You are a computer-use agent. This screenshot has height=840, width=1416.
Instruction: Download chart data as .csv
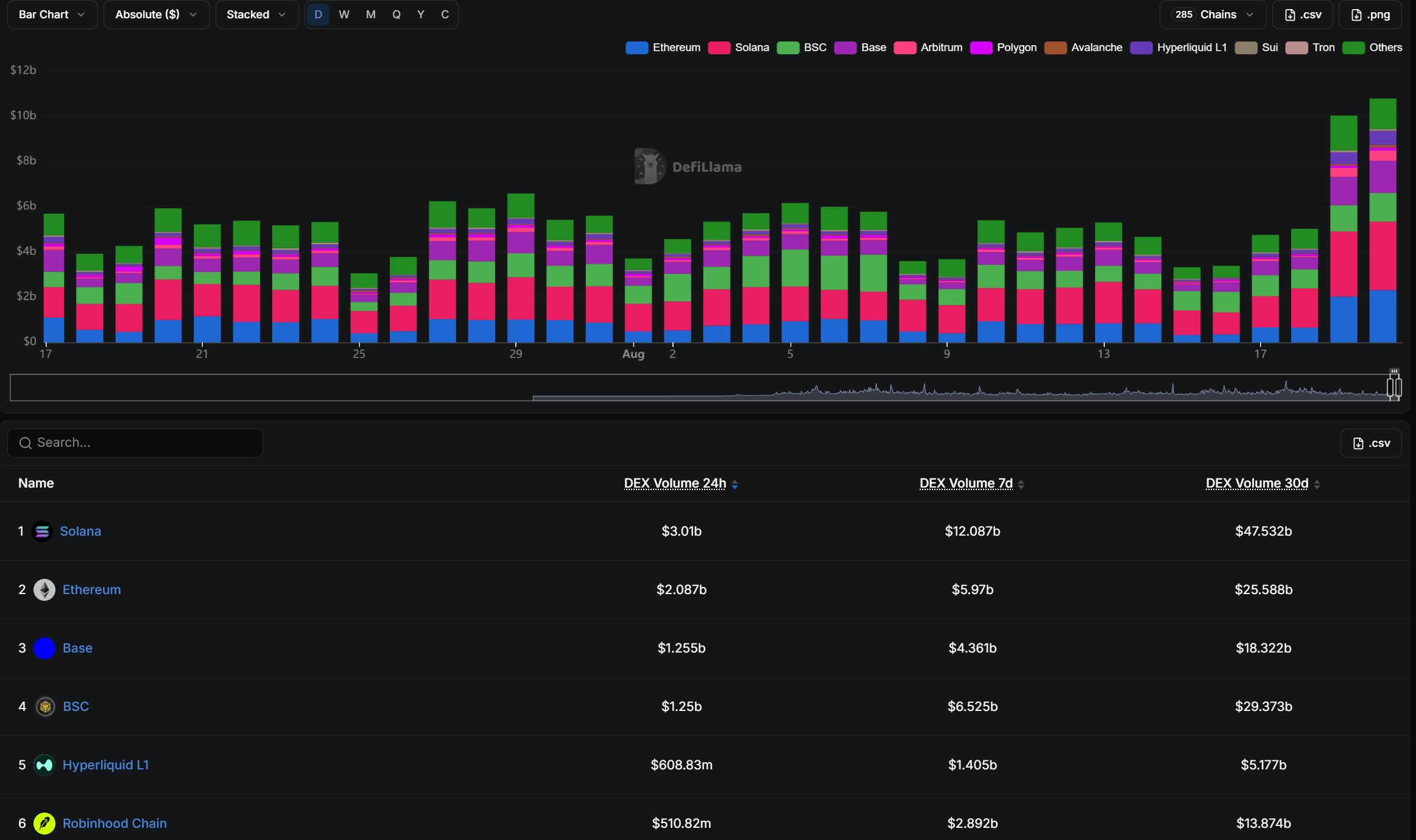1303,15
